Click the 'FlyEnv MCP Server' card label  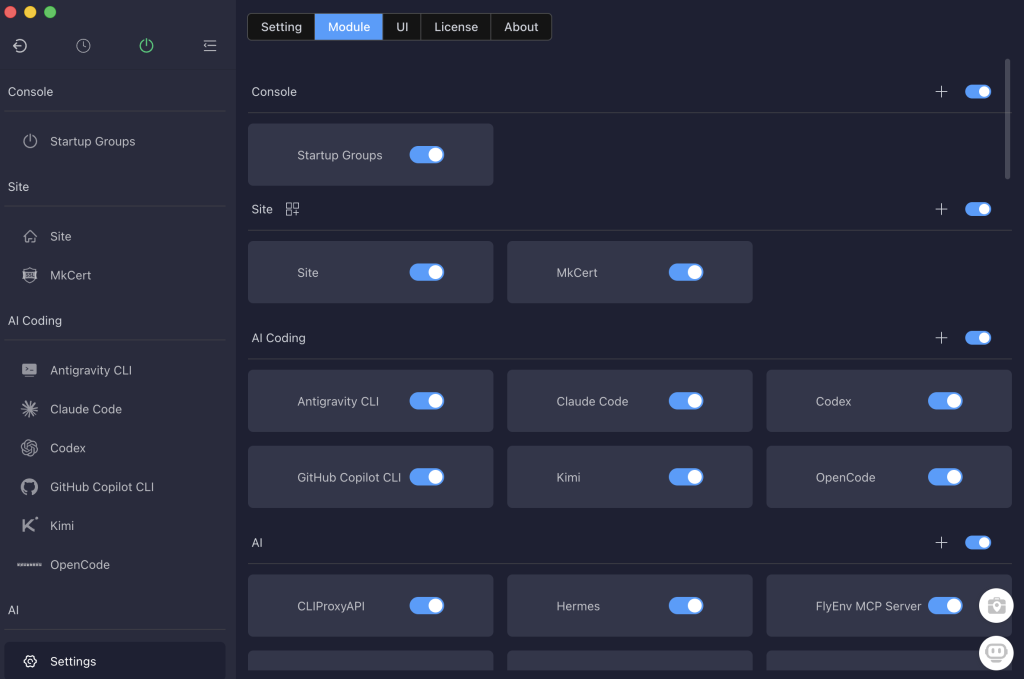tap(869, 607)
